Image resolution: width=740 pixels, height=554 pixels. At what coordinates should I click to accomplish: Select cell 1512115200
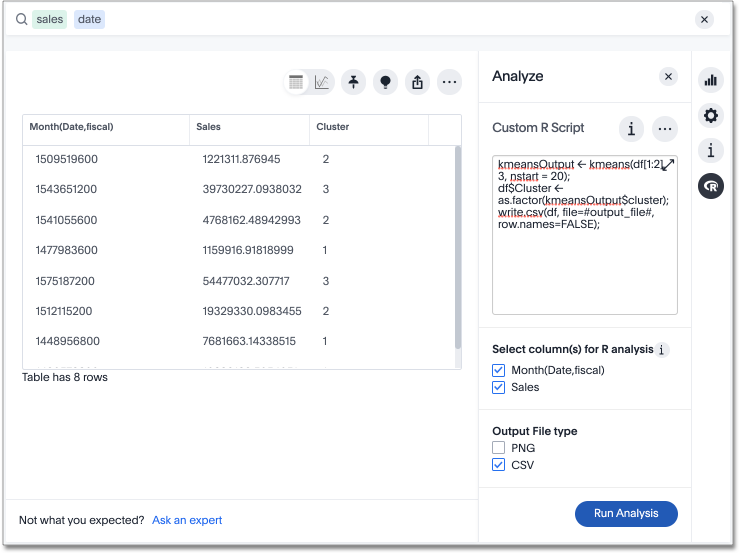(x=64, y=311)
